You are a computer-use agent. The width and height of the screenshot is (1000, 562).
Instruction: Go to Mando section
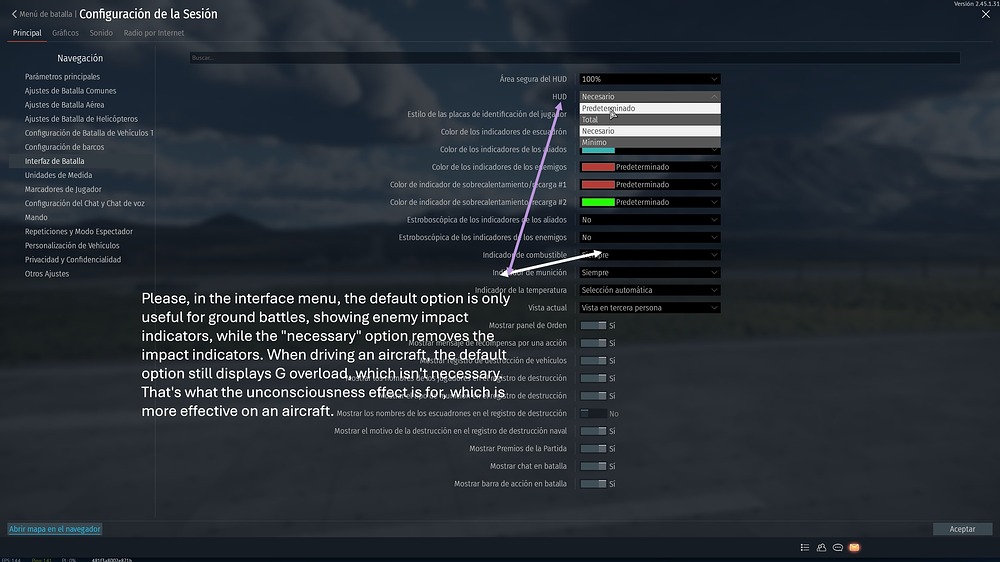pos(36,218)
